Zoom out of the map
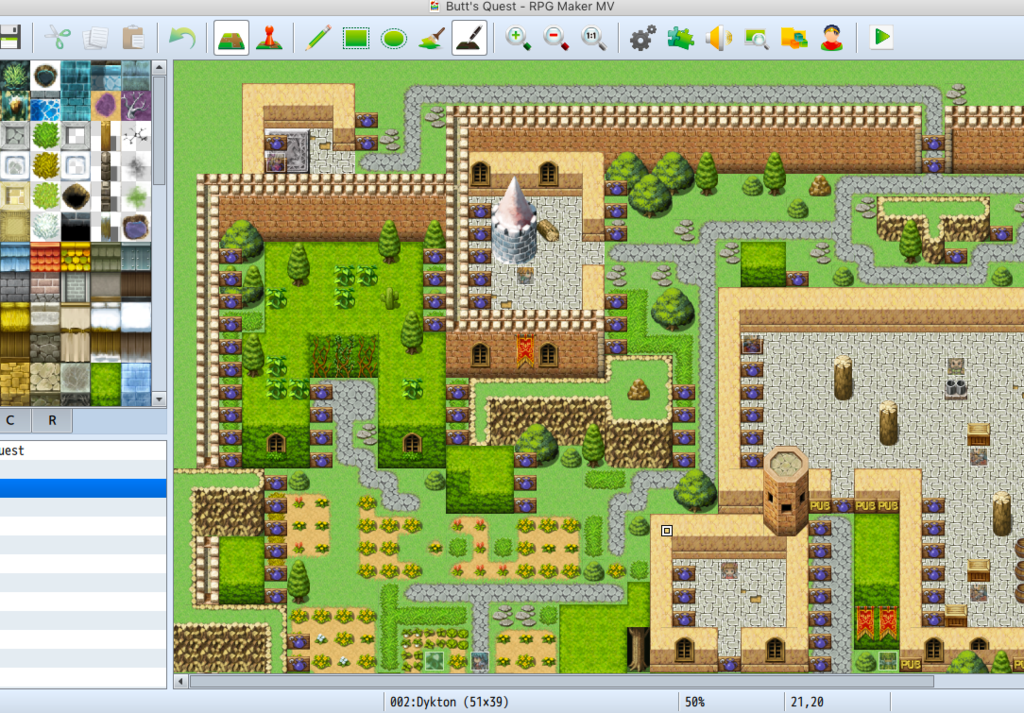 click(x=556, y=39)
